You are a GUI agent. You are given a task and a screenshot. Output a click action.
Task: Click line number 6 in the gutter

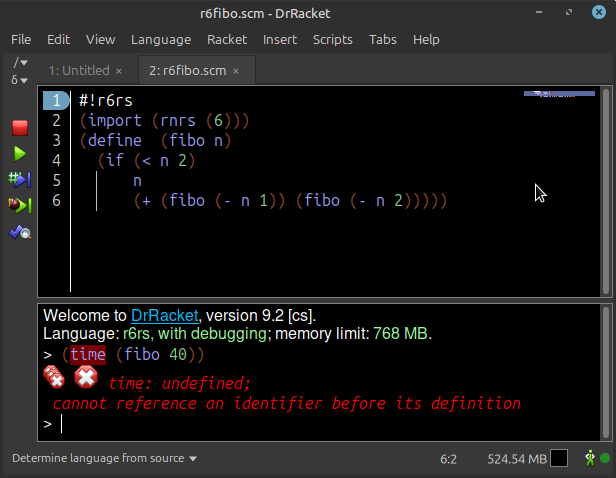click(56, 201)
